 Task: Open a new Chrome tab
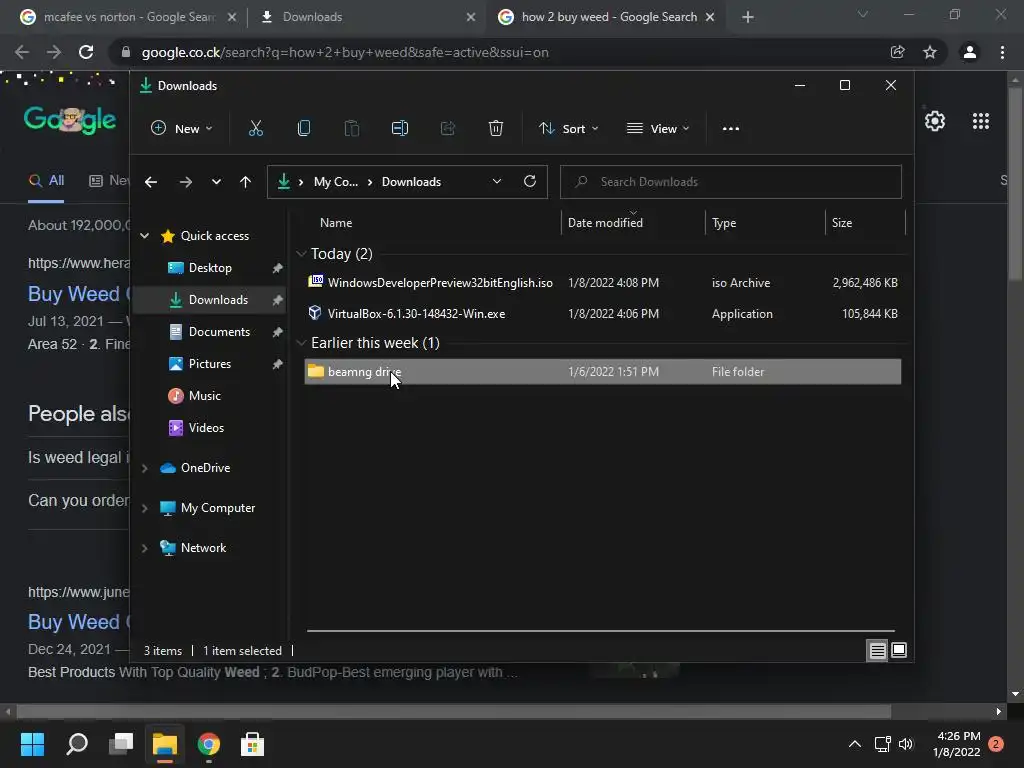pos(748,17)
